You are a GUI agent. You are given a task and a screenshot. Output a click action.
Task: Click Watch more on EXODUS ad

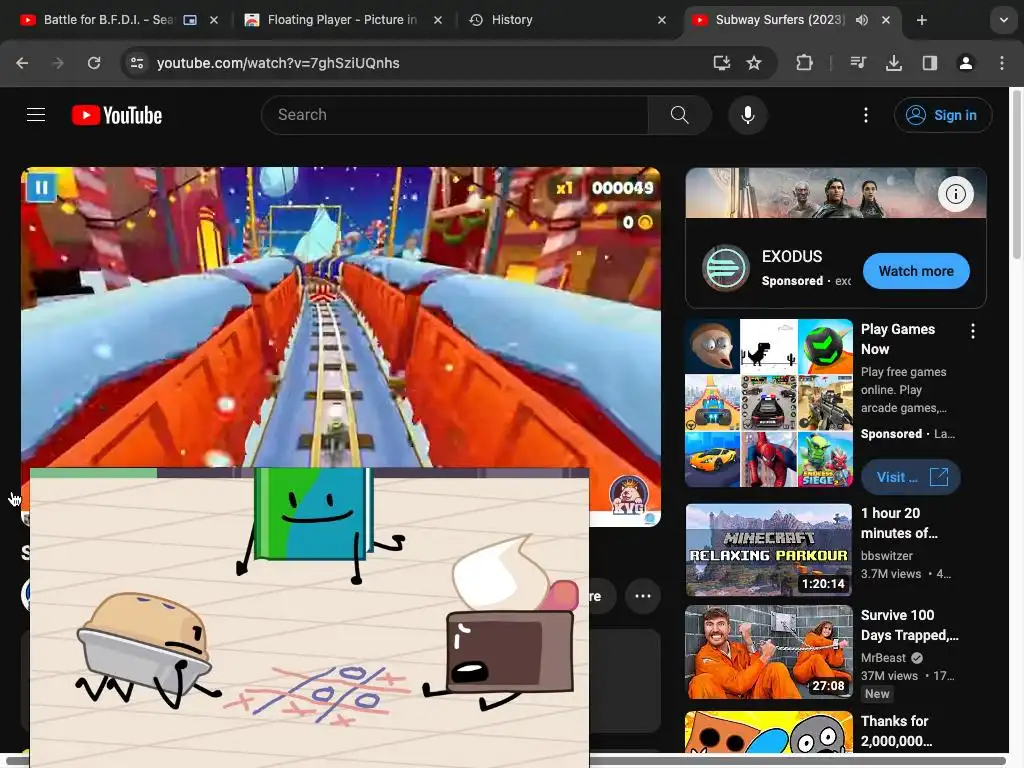[x=916, y=271]
